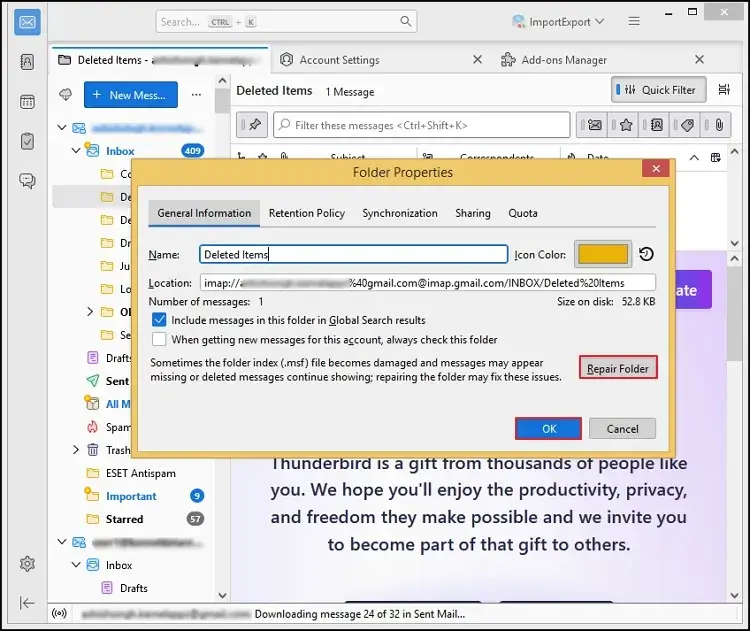The height and width of the screenshot is (631, 750).
Task: Open Settings gear in spaces toolbar
Action: tap(27, 564)
